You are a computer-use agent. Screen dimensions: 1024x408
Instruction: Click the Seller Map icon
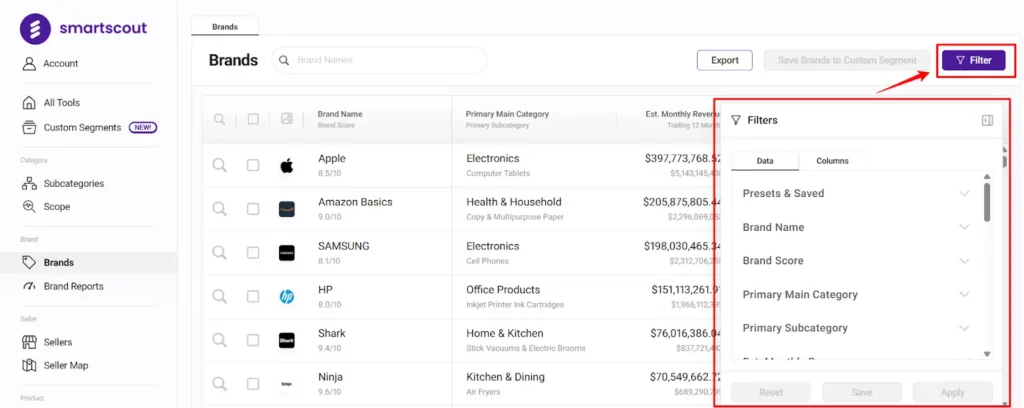click(x=29, y=366)
